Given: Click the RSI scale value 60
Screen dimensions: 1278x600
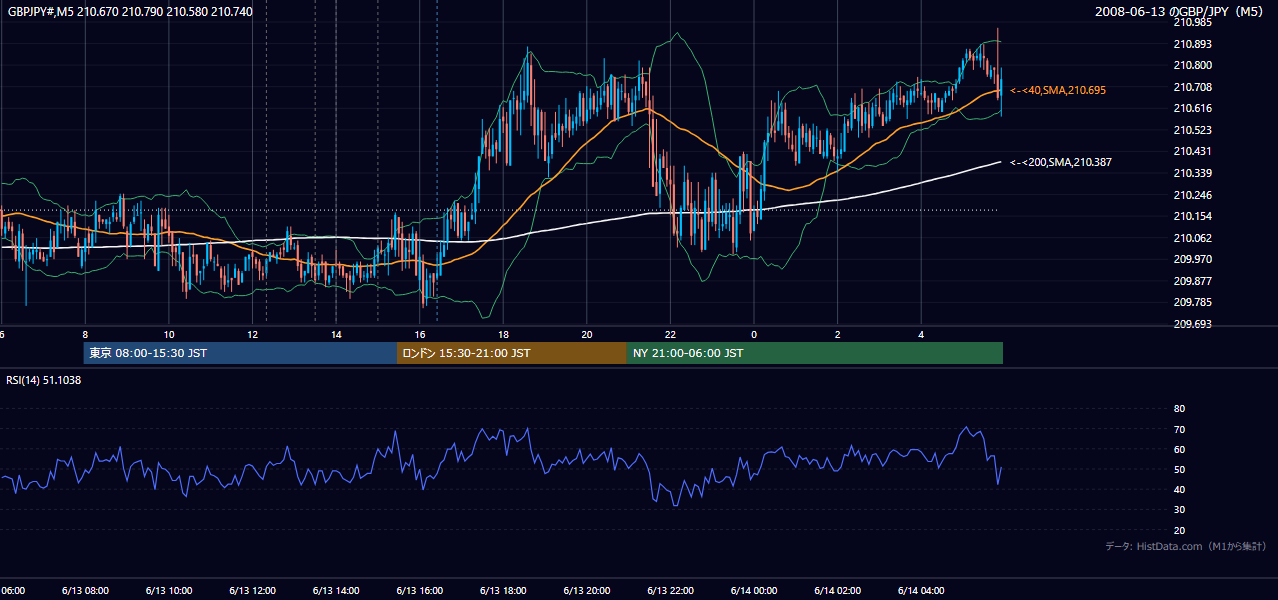Looking at the screenshot, I should tap(1179, 449).
